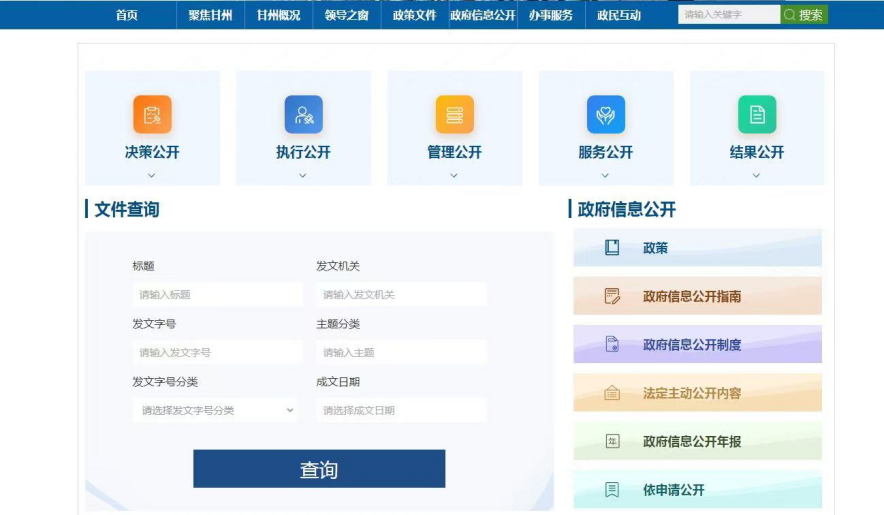Image resolution: width=884 pixels, height=515 pixels.
Task: Focus the 请输入关键字 search field
Action: (x=729, y=15)
